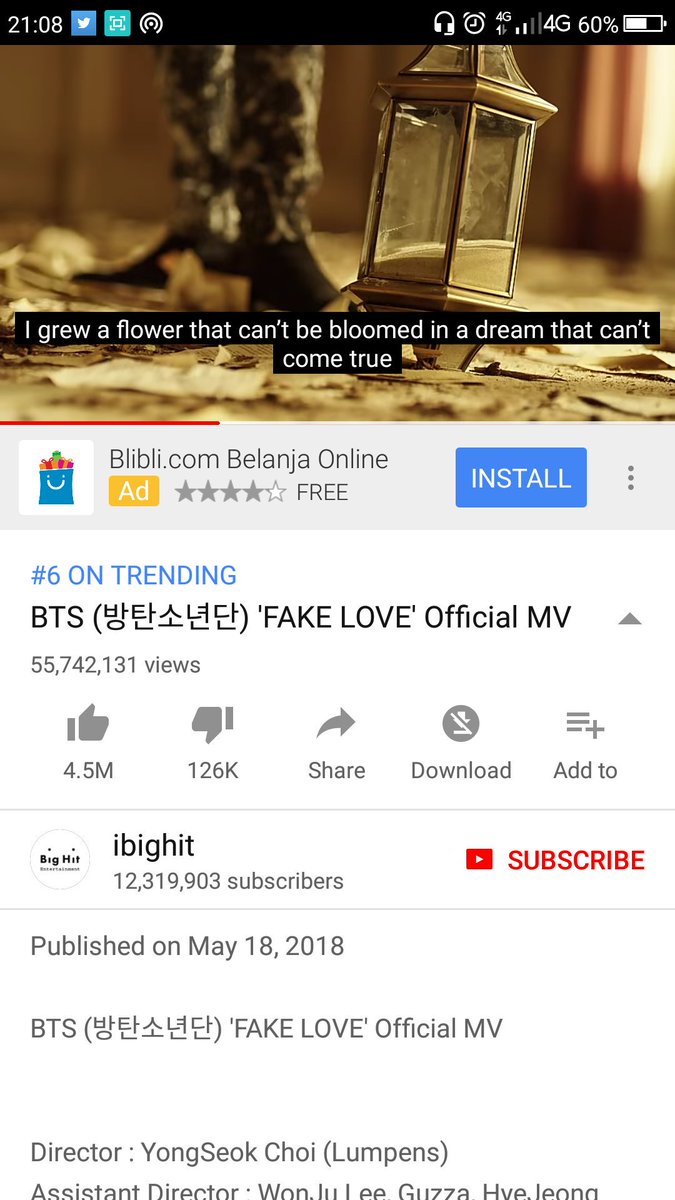Seek using the red video progress bar
675x1200 pixels.
[x=110, y=423]
